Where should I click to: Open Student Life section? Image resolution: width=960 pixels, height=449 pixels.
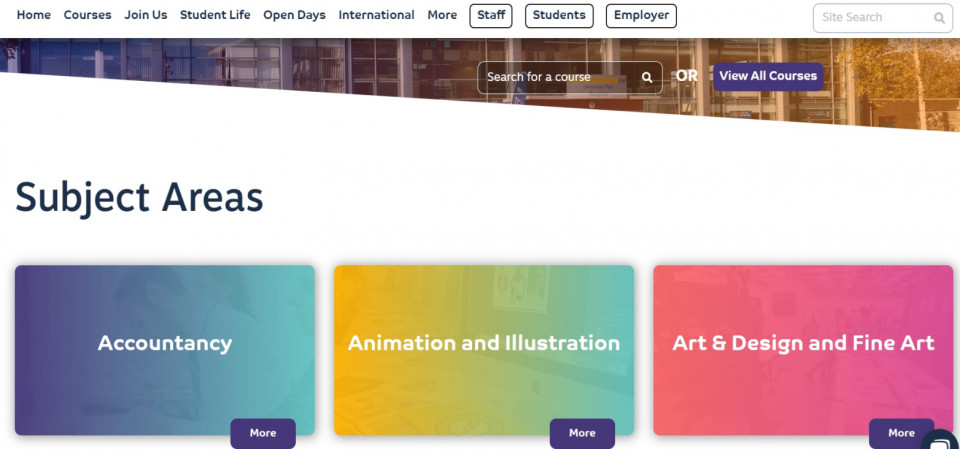[215, 15]
